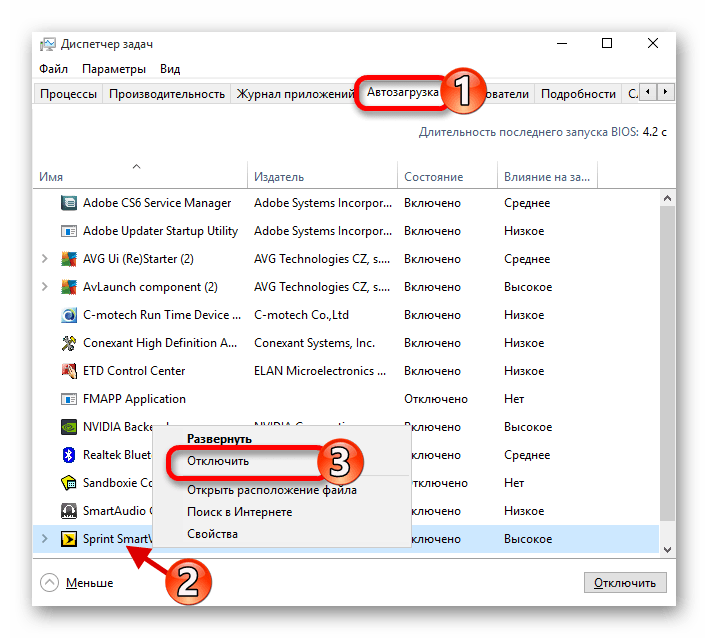This screenshot has height=638, width=708.
Task: Click the Adobe Updater Startup Utility icon
Action: click(69, 231)
